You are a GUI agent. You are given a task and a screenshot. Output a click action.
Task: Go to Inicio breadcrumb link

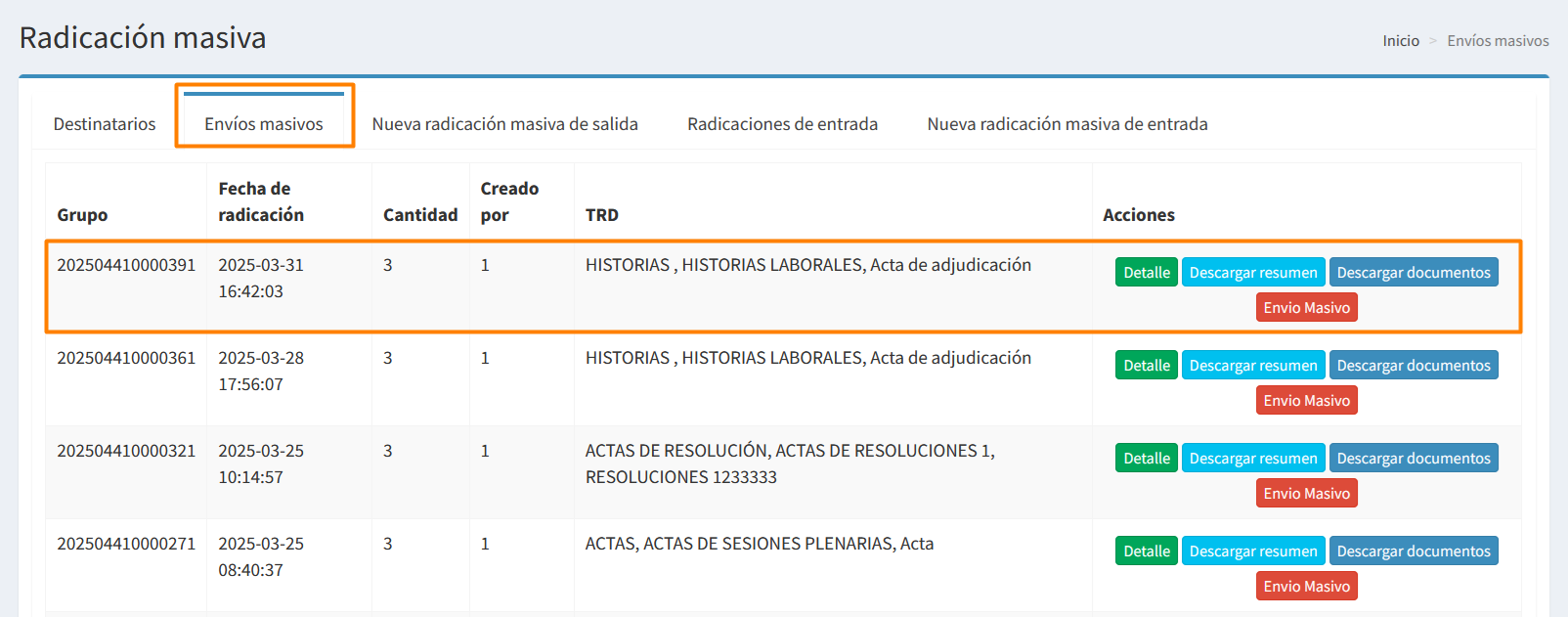tap(1401, 41)
